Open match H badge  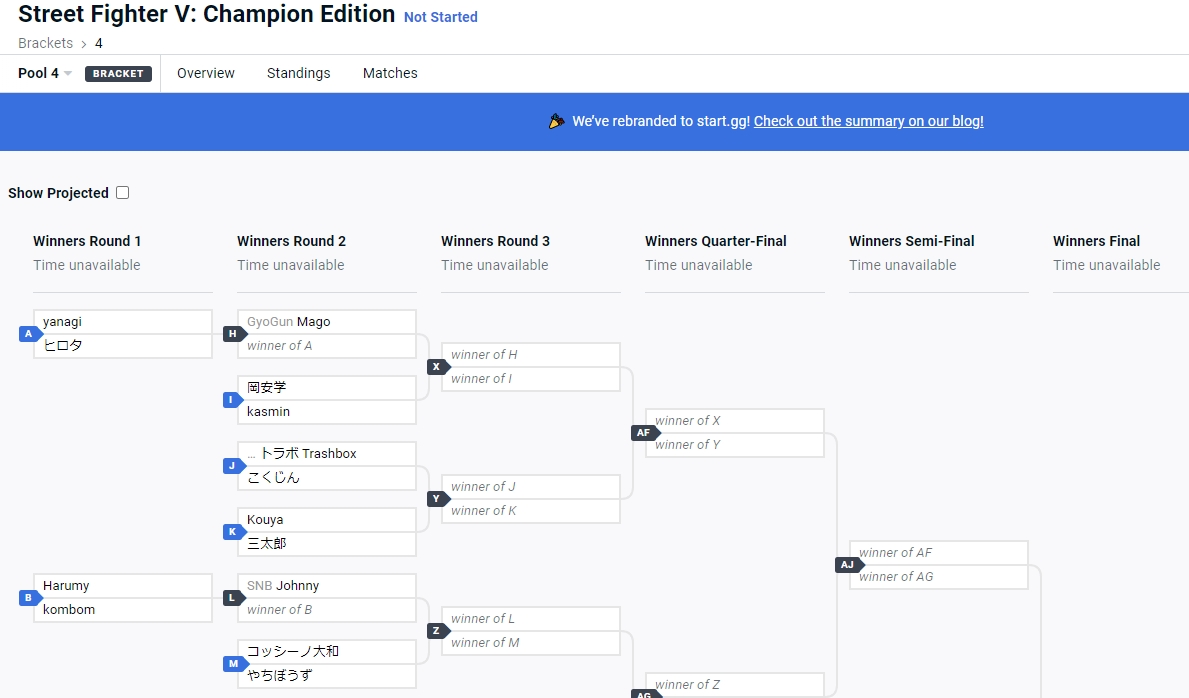234,334
